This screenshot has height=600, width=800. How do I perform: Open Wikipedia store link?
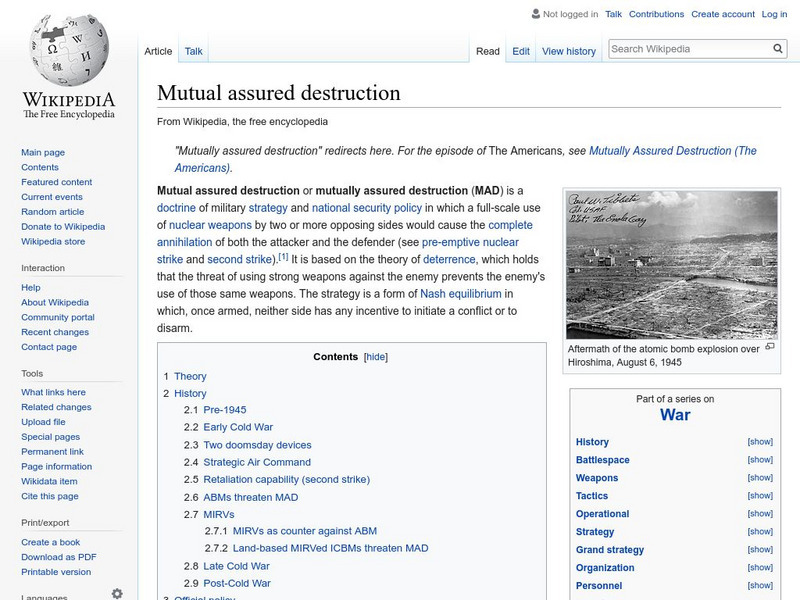point(53,241)
